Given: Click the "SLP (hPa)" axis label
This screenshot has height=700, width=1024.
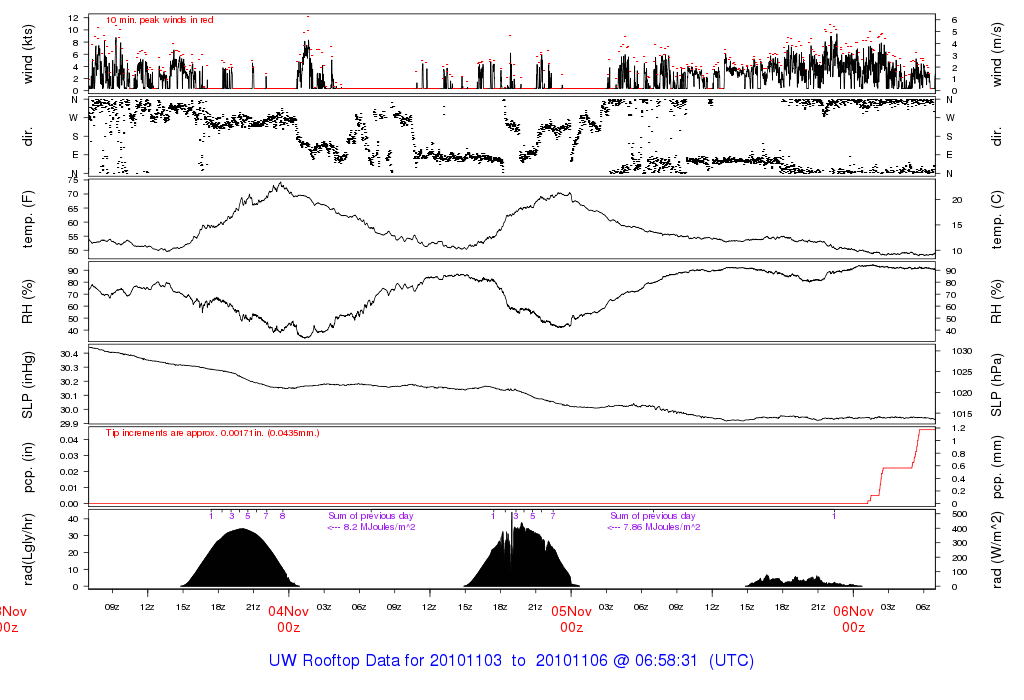Looking at the screenshot, I should (997, 385).
